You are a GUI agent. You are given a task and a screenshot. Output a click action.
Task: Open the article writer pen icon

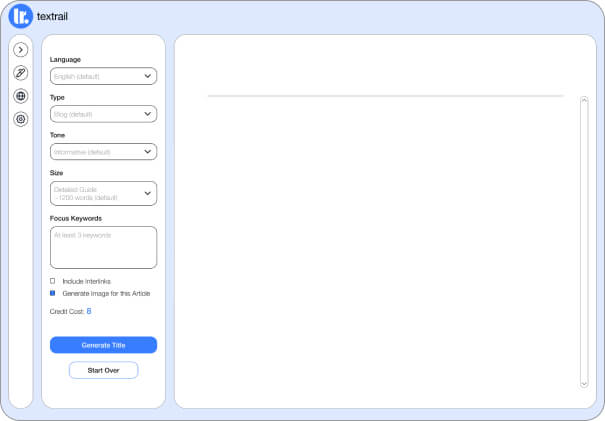21,73
